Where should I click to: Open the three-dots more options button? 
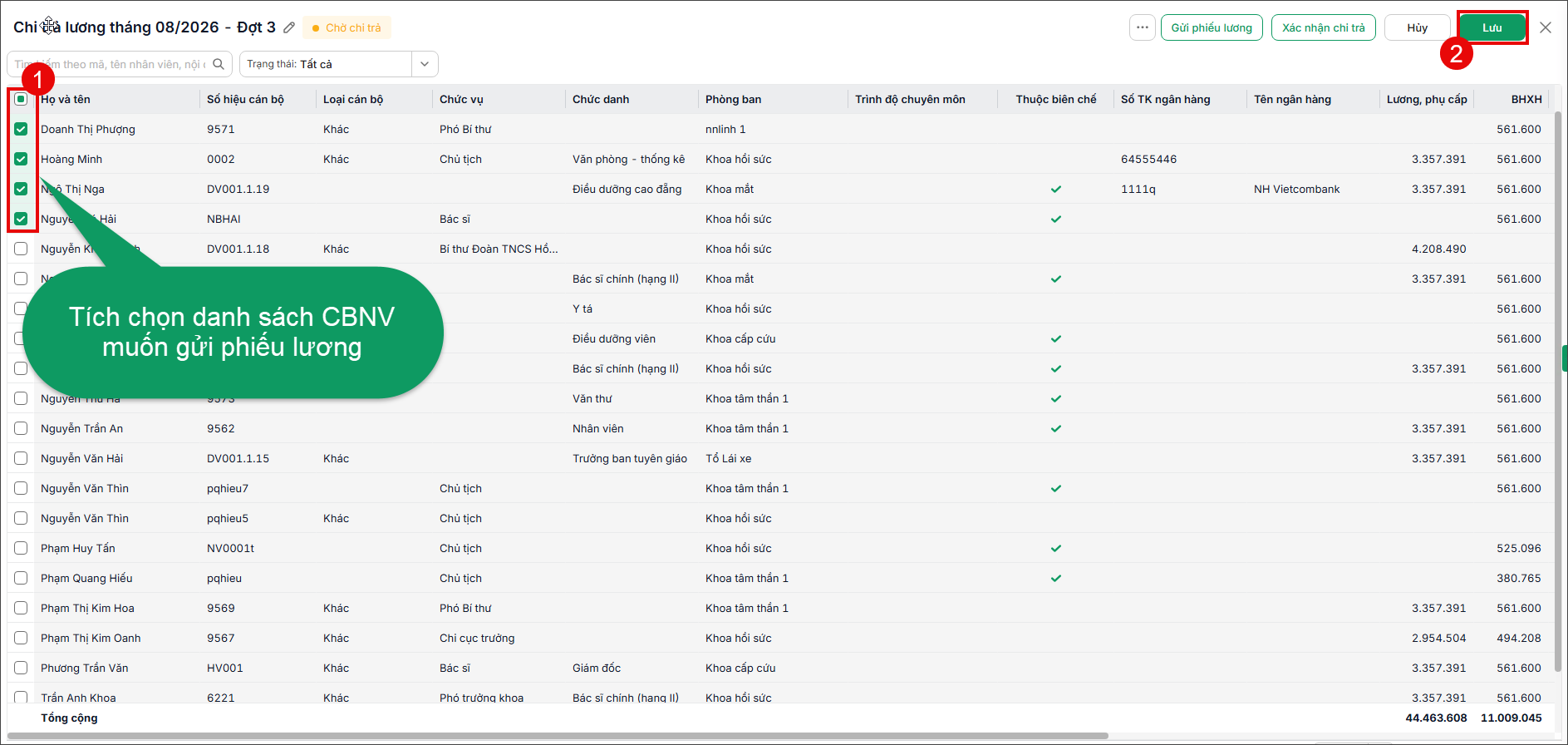pyautogui.click(x=1143, y=27)
